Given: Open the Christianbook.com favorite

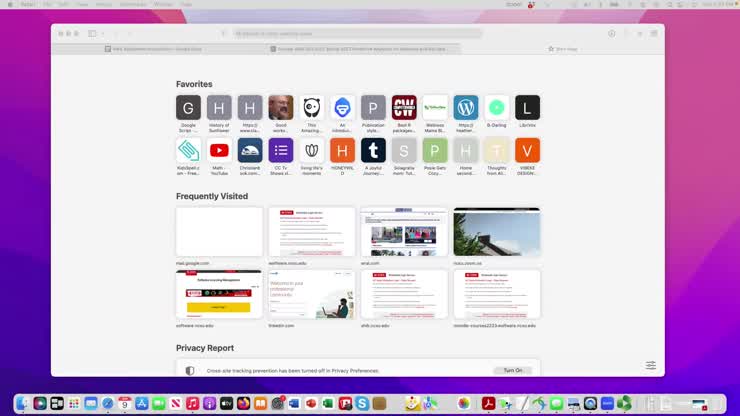Looking at the screenshot, I should click(250, 150).
